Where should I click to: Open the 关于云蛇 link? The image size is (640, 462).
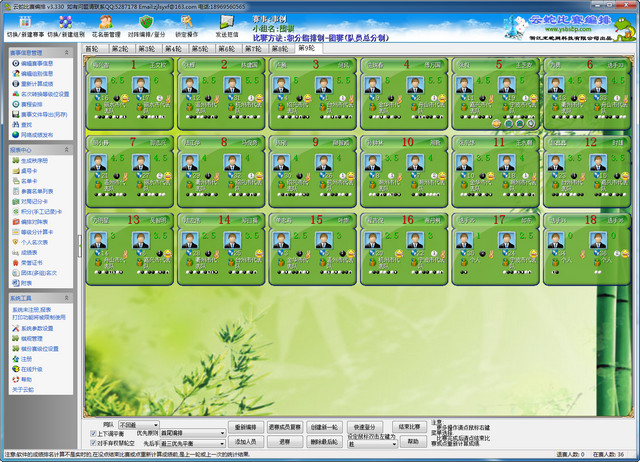tap(23, 389)
